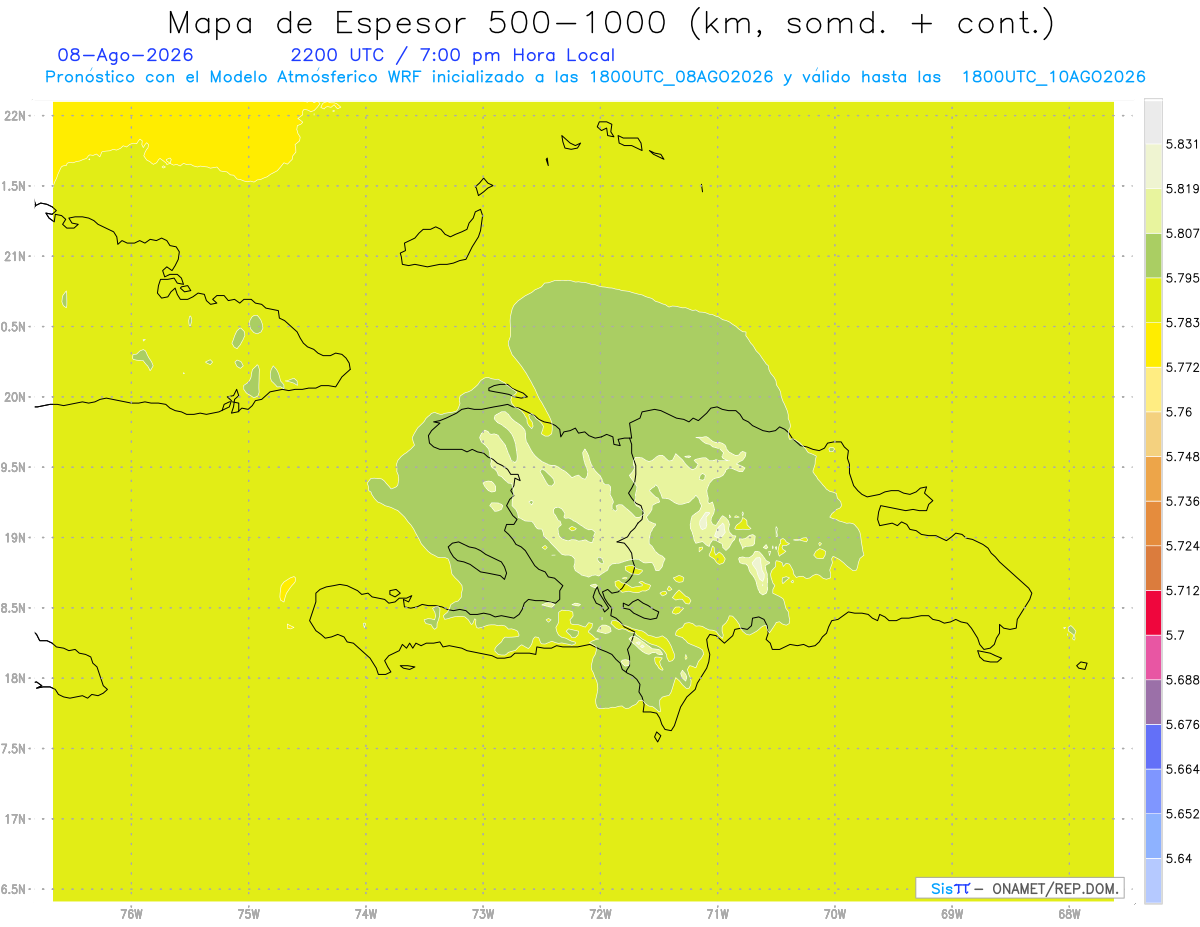The image size is (1200, 927).
Task: Select the date label "08-Ago-2026"
Action: click(126, 55)
